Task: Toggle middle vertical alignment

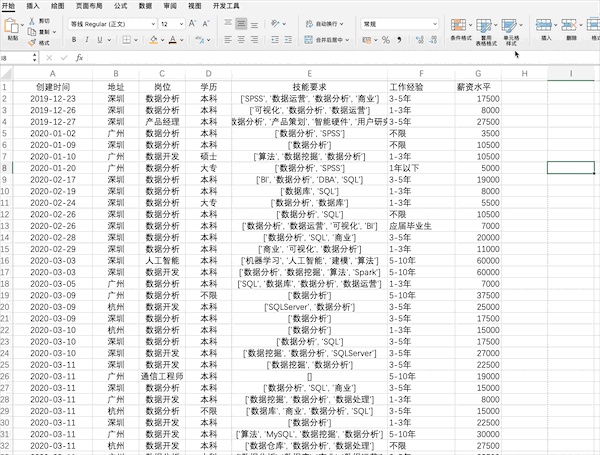Action: (x=241, y=24)
